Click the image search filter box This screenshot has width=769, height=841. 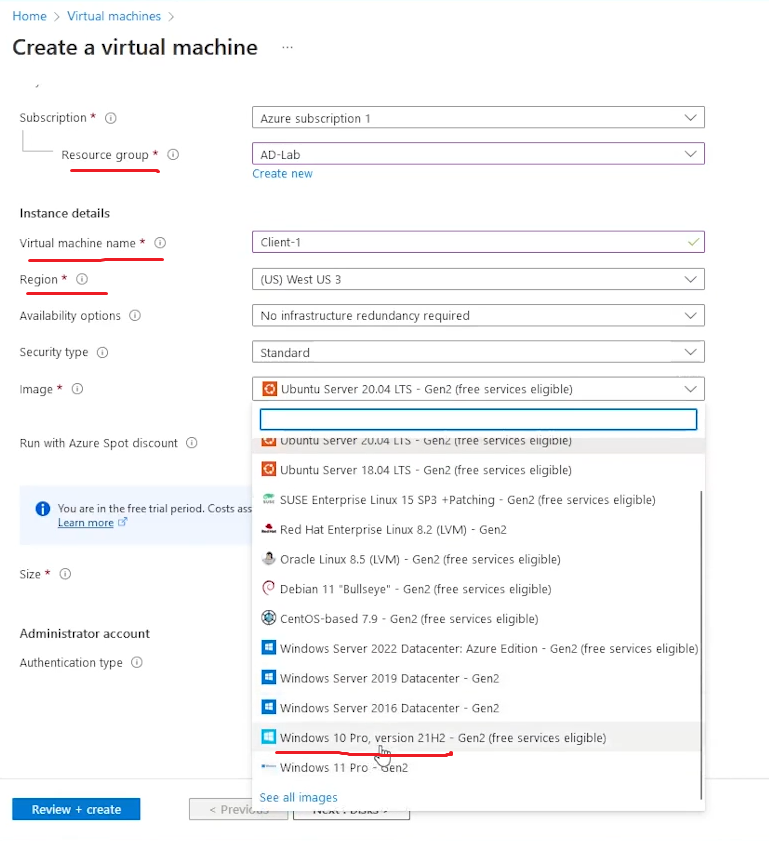478,419
